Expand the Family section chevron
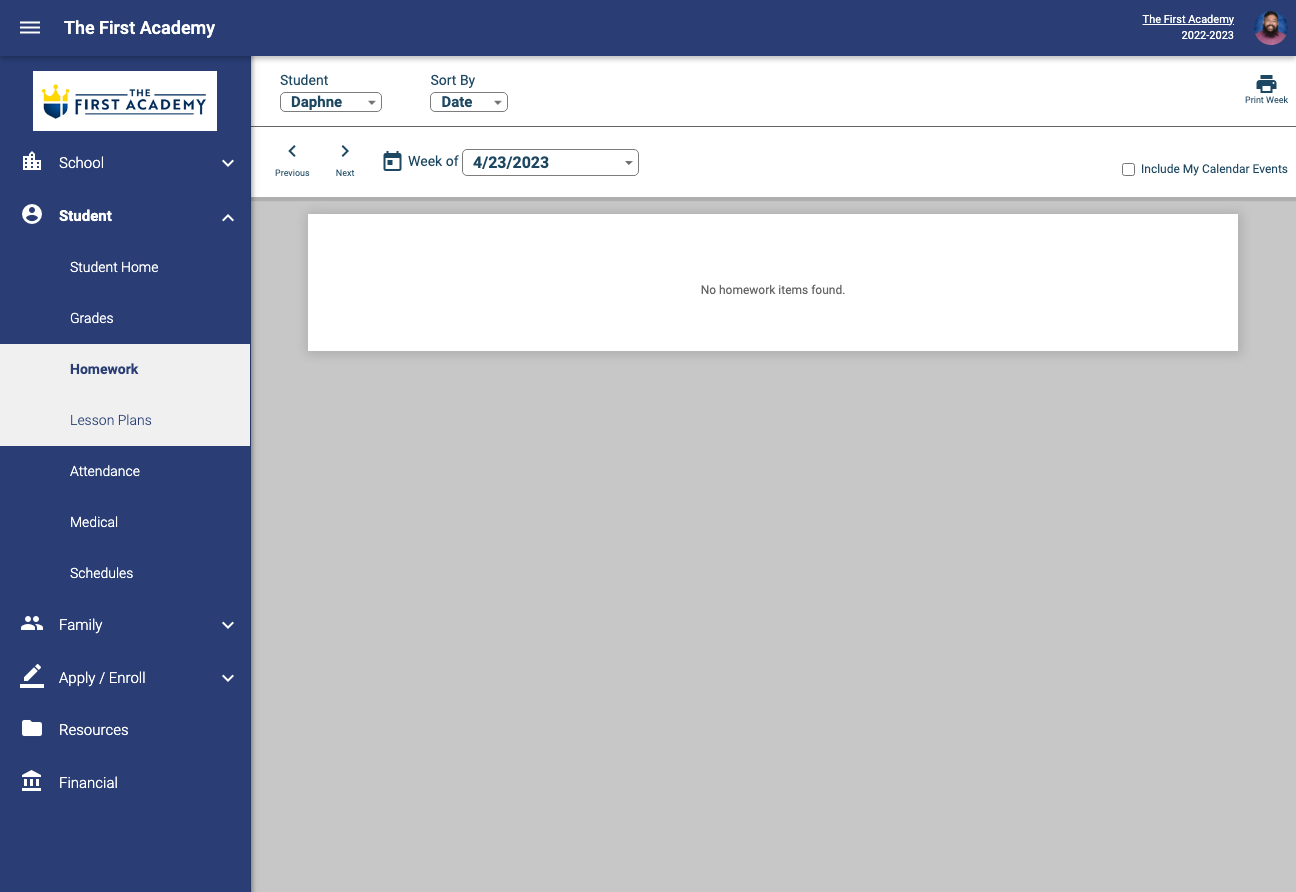The height and width of the screenshot is (892, 1296). pos(228,625)
